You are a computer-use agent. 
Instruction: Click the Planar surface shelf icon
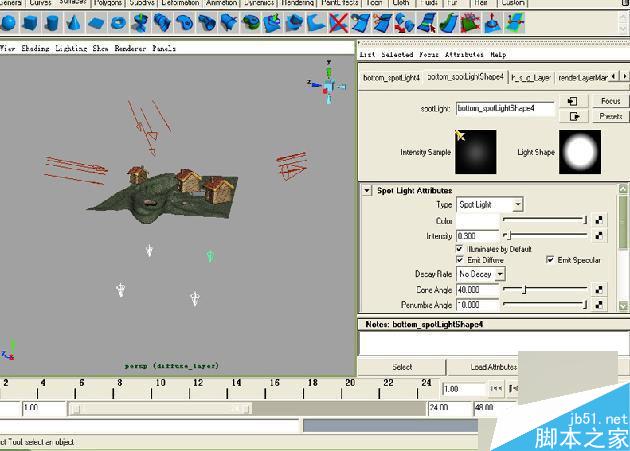pos(184,23)
